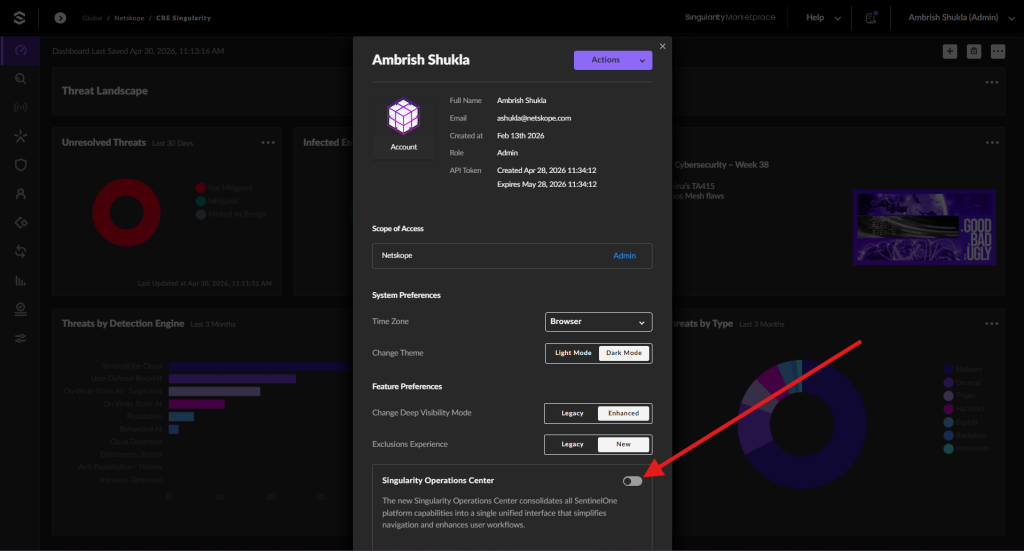Set Exclusions Experience to Legacy
Image resolution: width=1024 pixels, height=551 pixels.
tap(572, 445)
